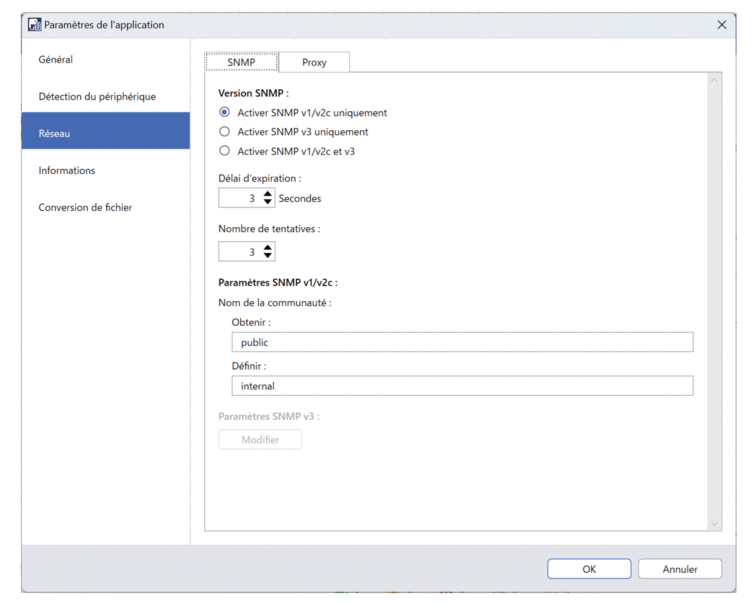
Task: Increase the Nombre de tentatives value
Action: click(268, 247)
